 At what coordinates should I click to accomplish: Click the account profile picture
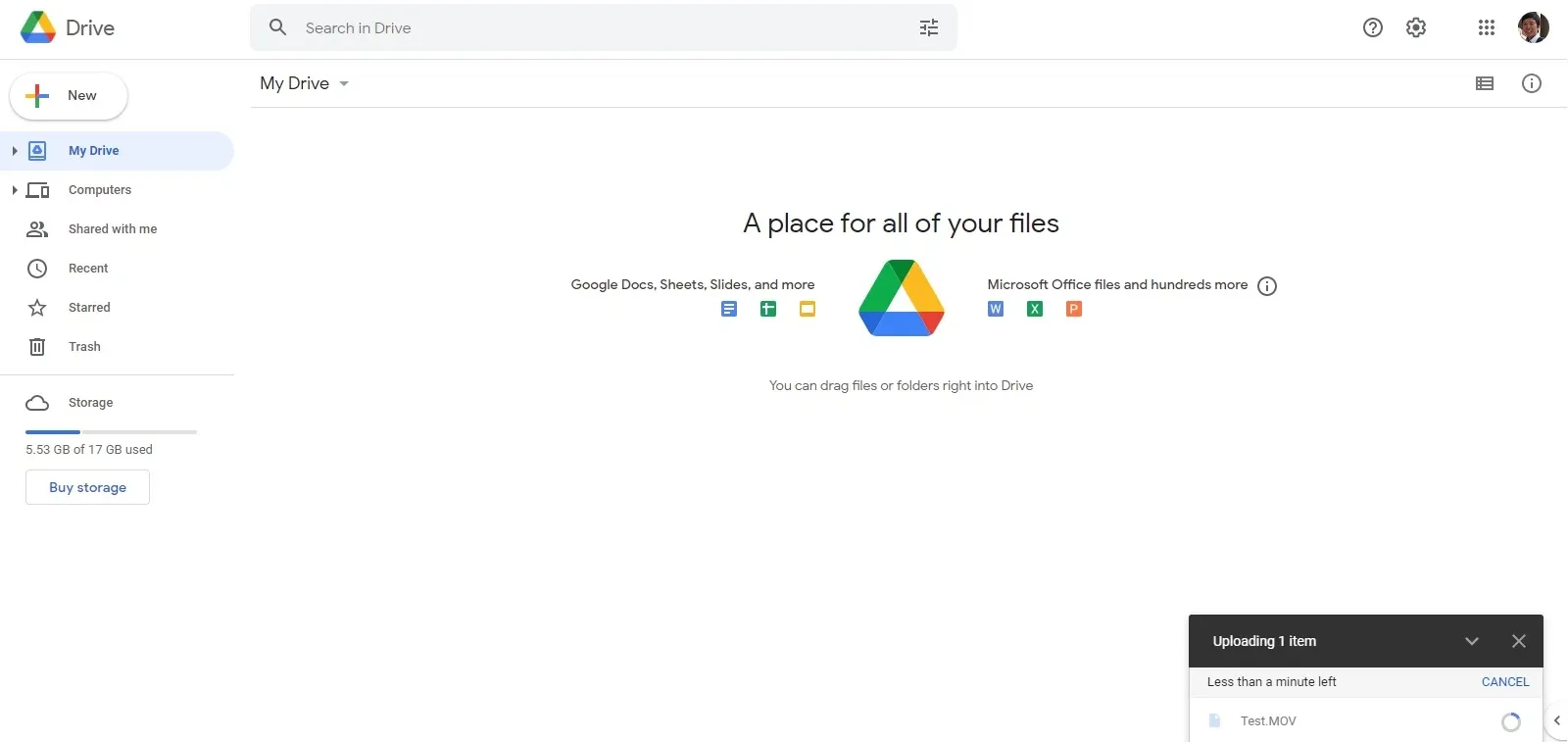(x=1534, y=27)
